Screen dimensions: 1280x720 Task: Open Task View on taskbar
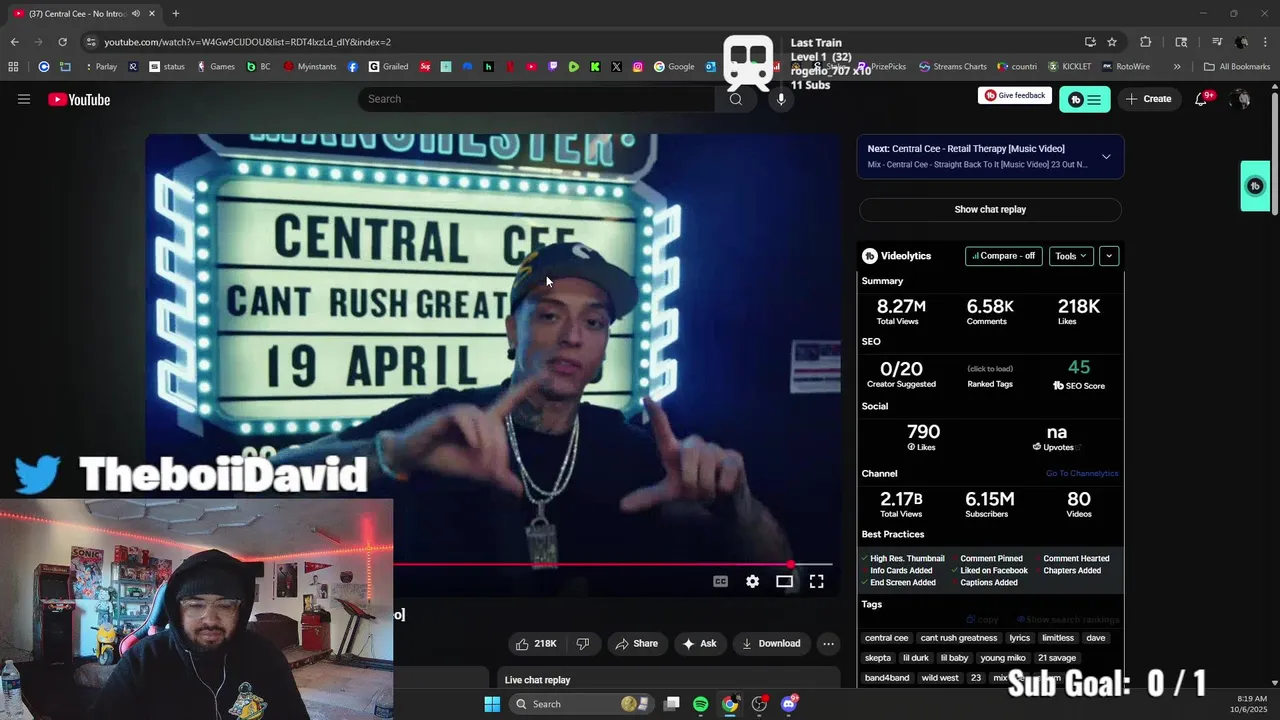[x=672, y=704]
